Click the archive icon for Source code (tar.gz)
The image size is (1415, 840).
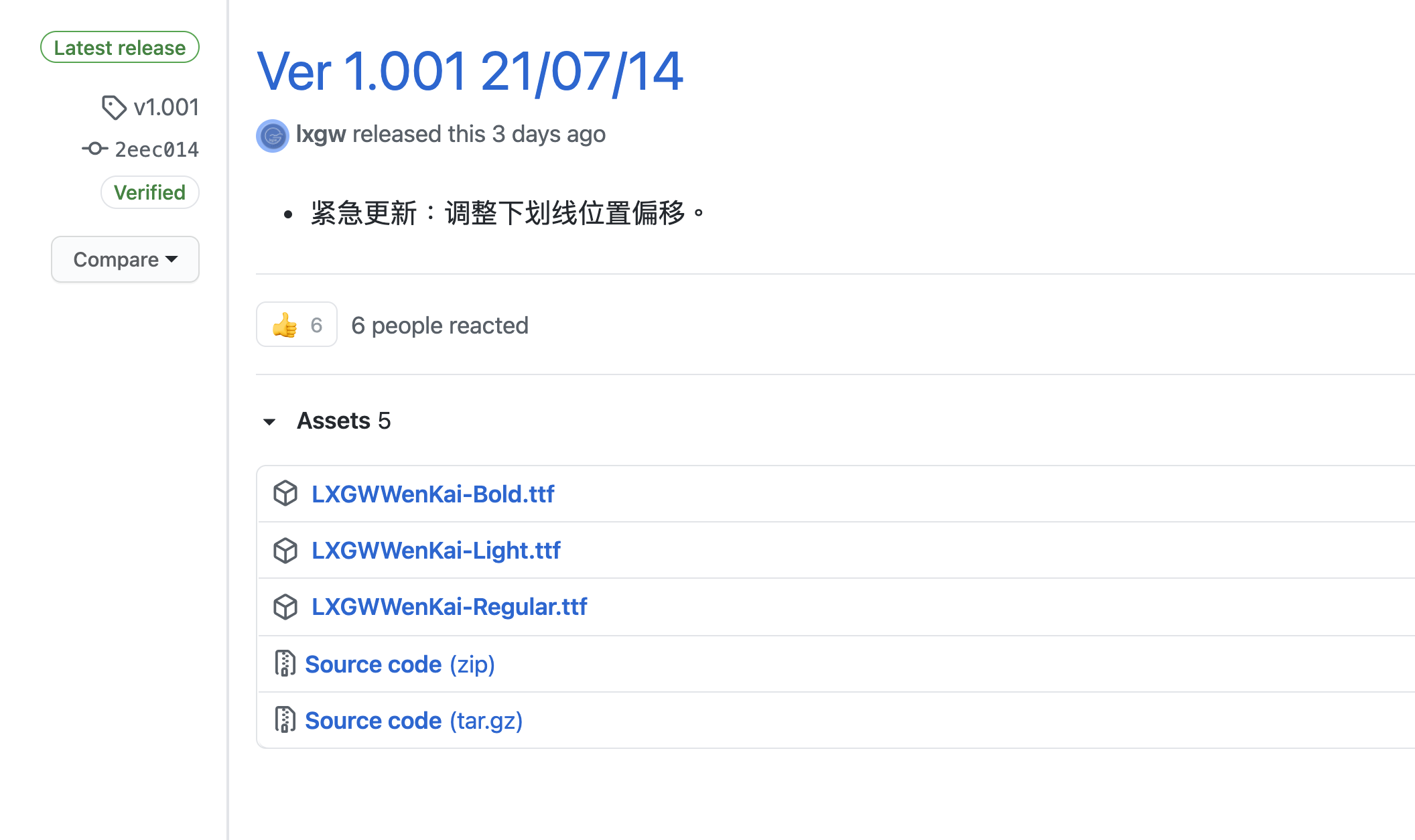(285, 720)
